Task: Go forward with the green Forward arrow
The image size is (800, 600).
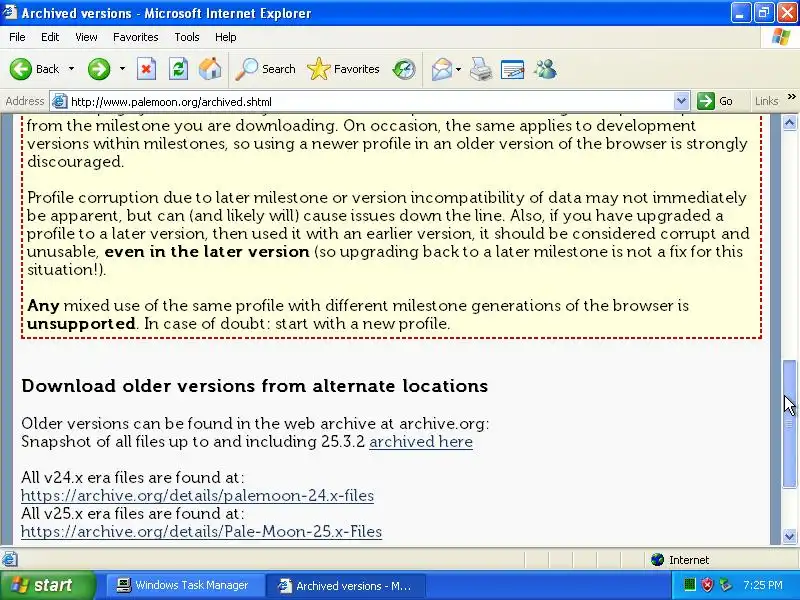Action: tap(99, 69)
